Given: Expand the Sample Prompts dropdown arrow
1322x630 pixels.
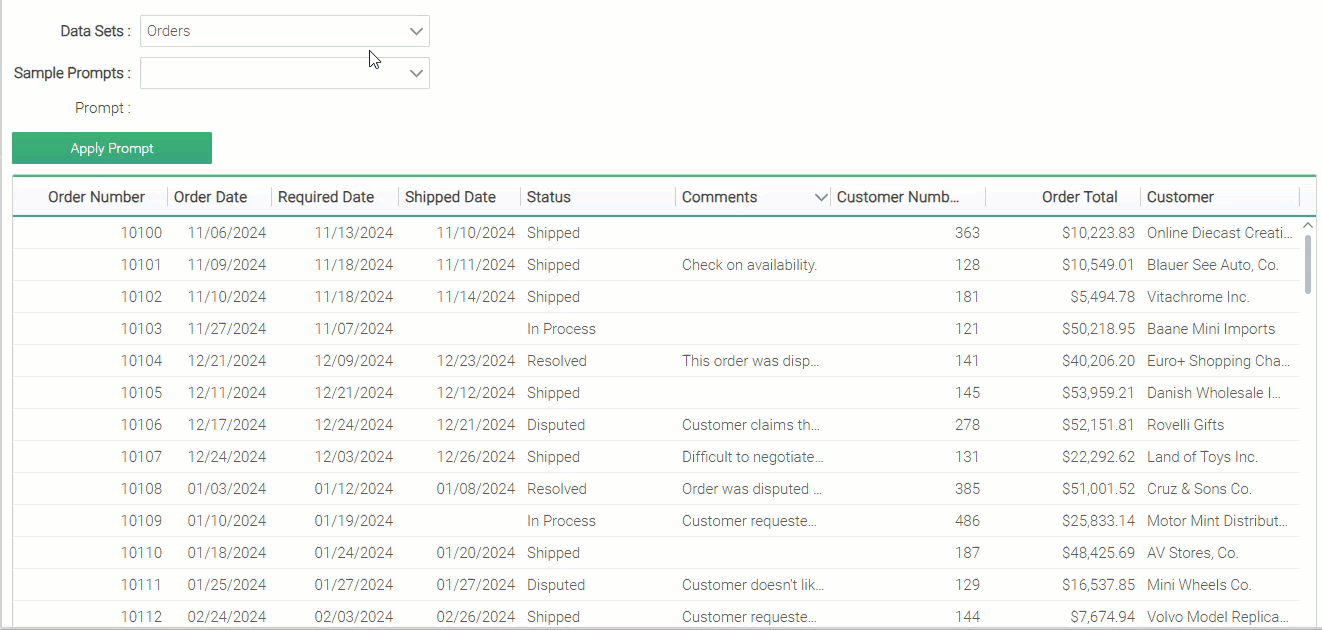Looking at the screenshot, I should [417, 73].
